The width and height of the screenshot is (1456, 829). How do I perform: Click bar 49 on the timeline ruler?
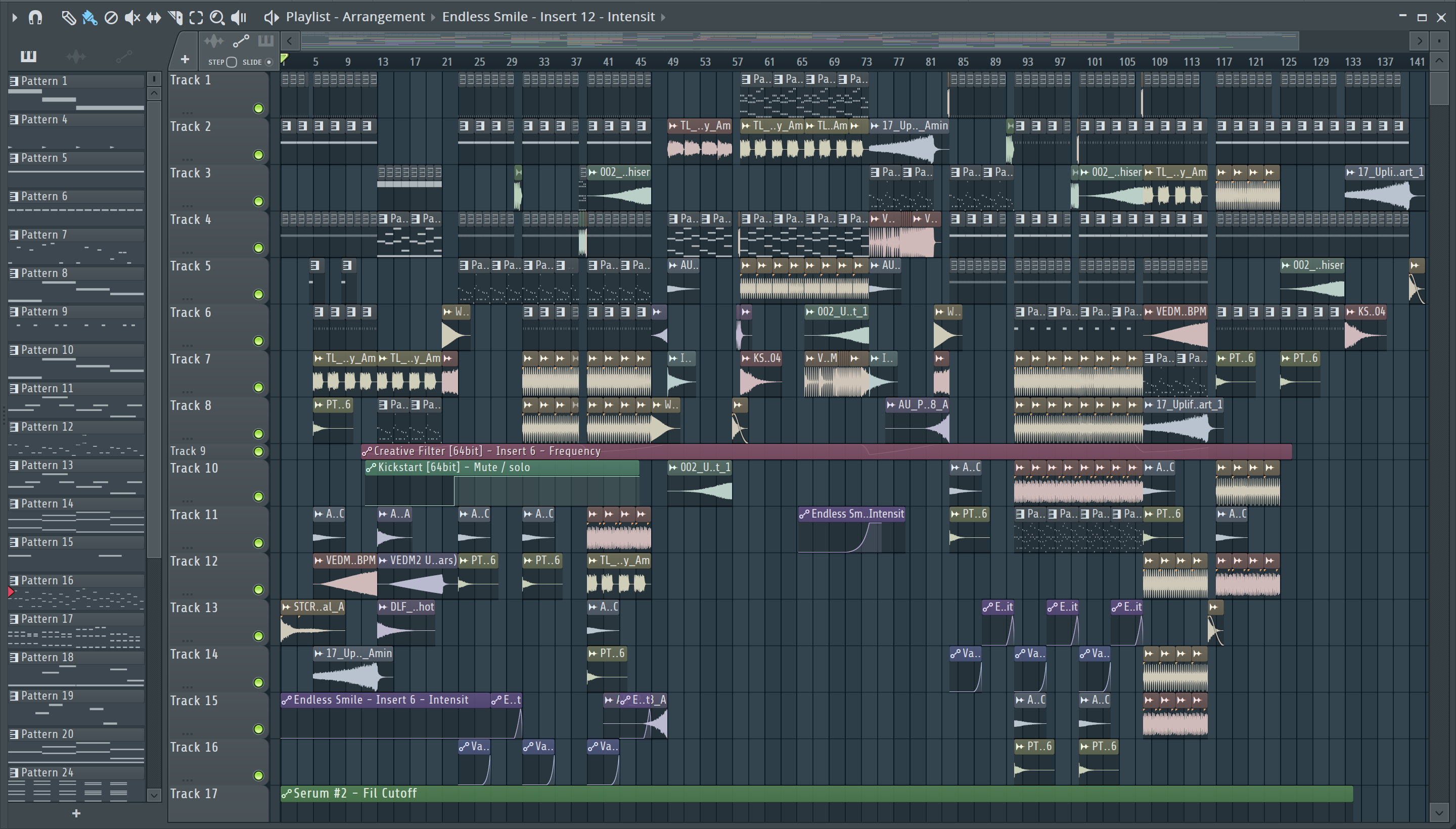pyautogui.click(x=673, y=62)
